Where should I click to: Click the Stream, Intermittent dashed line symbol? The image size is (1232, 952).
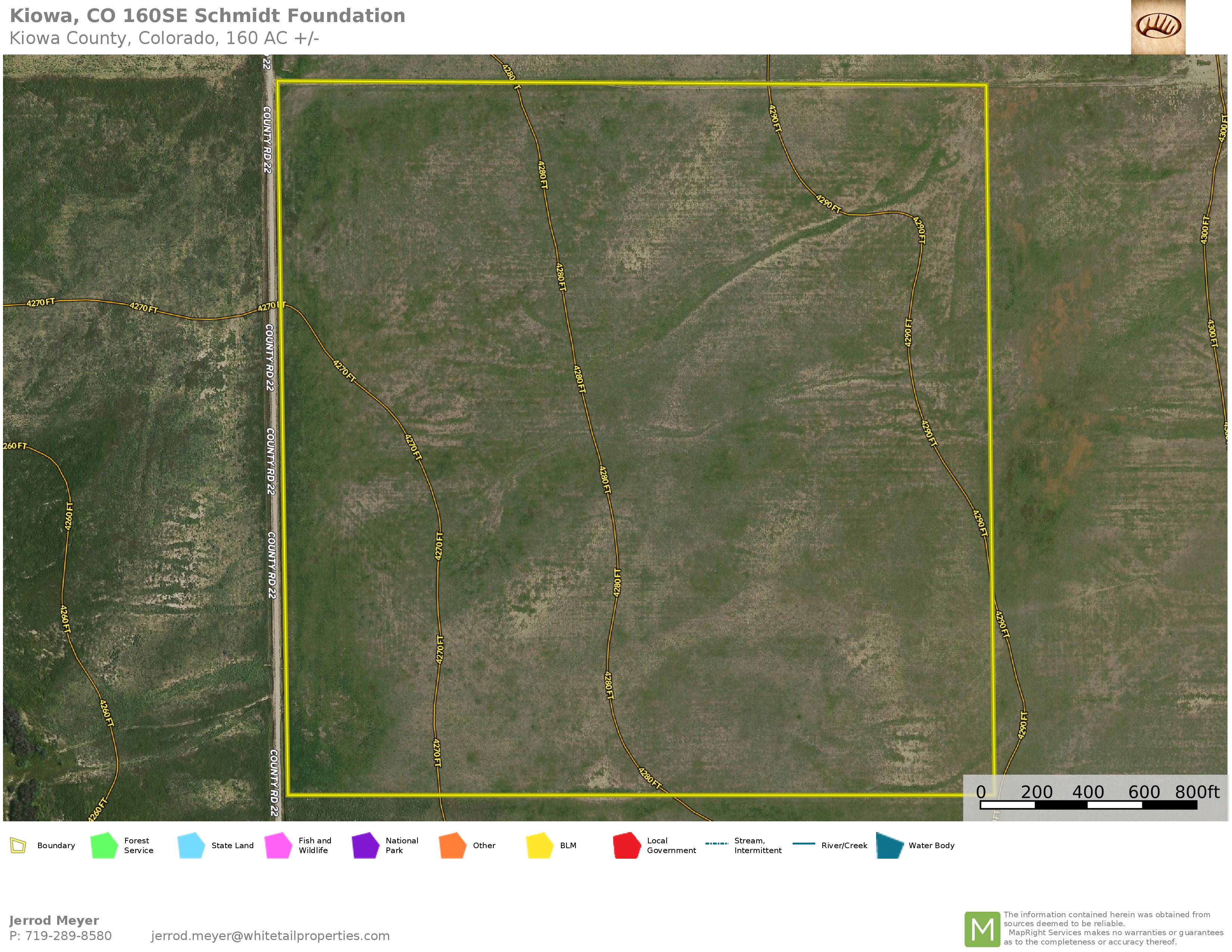(716, 844)
